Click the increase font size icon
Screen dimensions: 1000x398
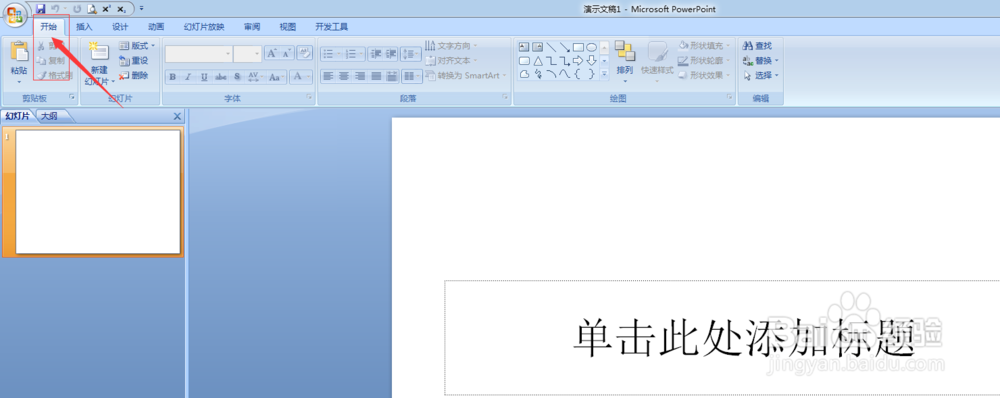[272, 54]
